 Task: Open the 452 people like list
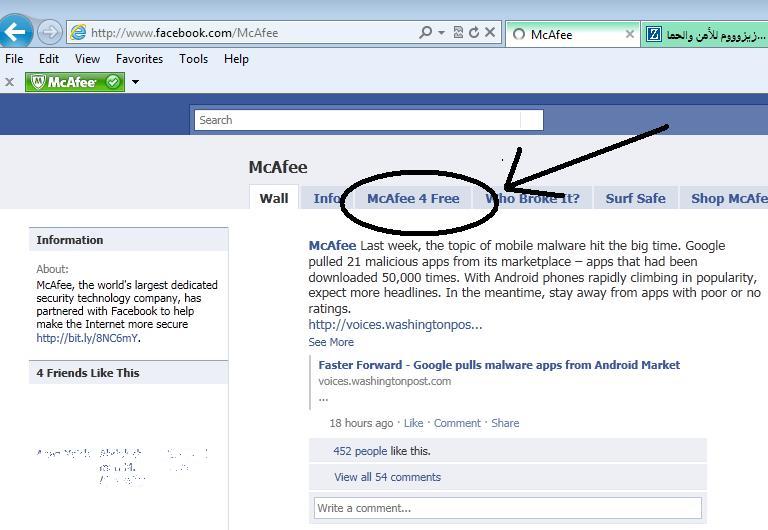360,451
